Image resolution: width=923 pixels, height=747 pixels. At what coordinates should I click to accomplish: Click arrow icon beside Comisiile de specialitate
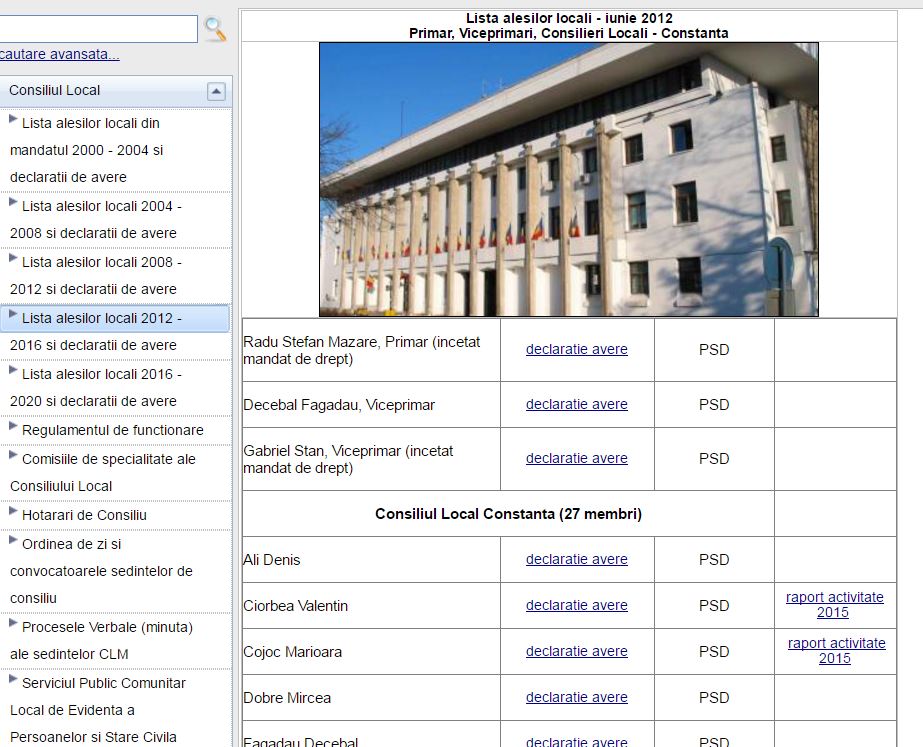[13, 456]
